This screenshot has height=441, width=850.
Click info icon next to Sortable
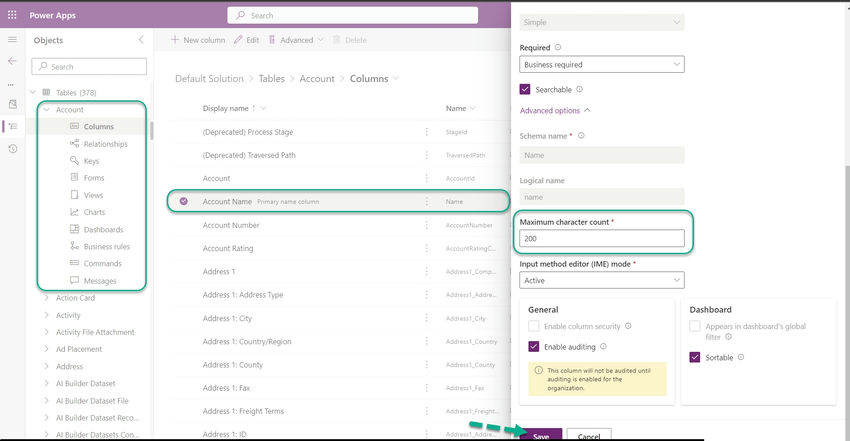[741, 357]
